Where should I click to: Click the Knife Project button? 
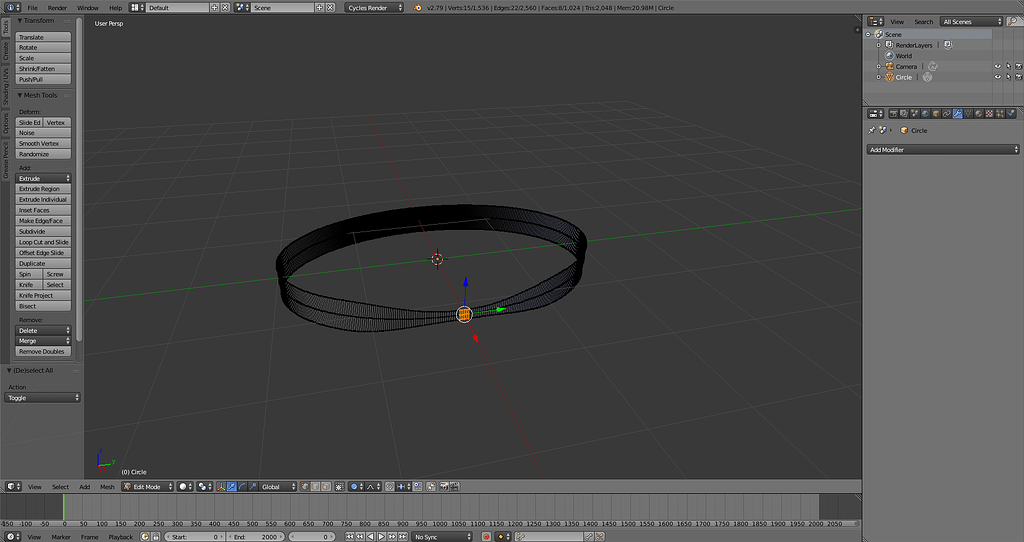pyautogui.click(x=43, y=295)
